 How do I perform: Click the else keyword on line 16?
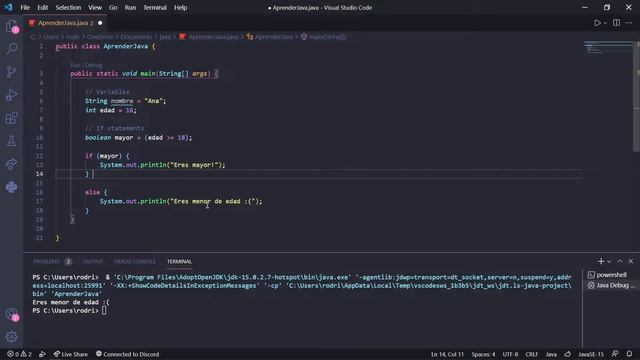(92, 192)
